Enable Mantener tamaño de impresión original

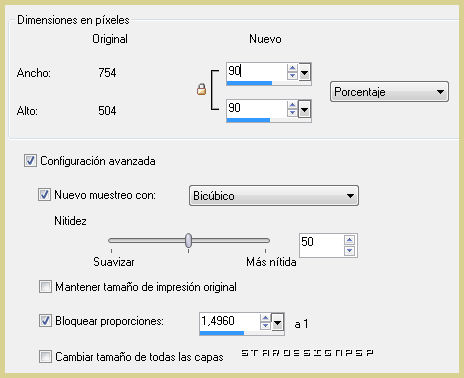[45, 287]
